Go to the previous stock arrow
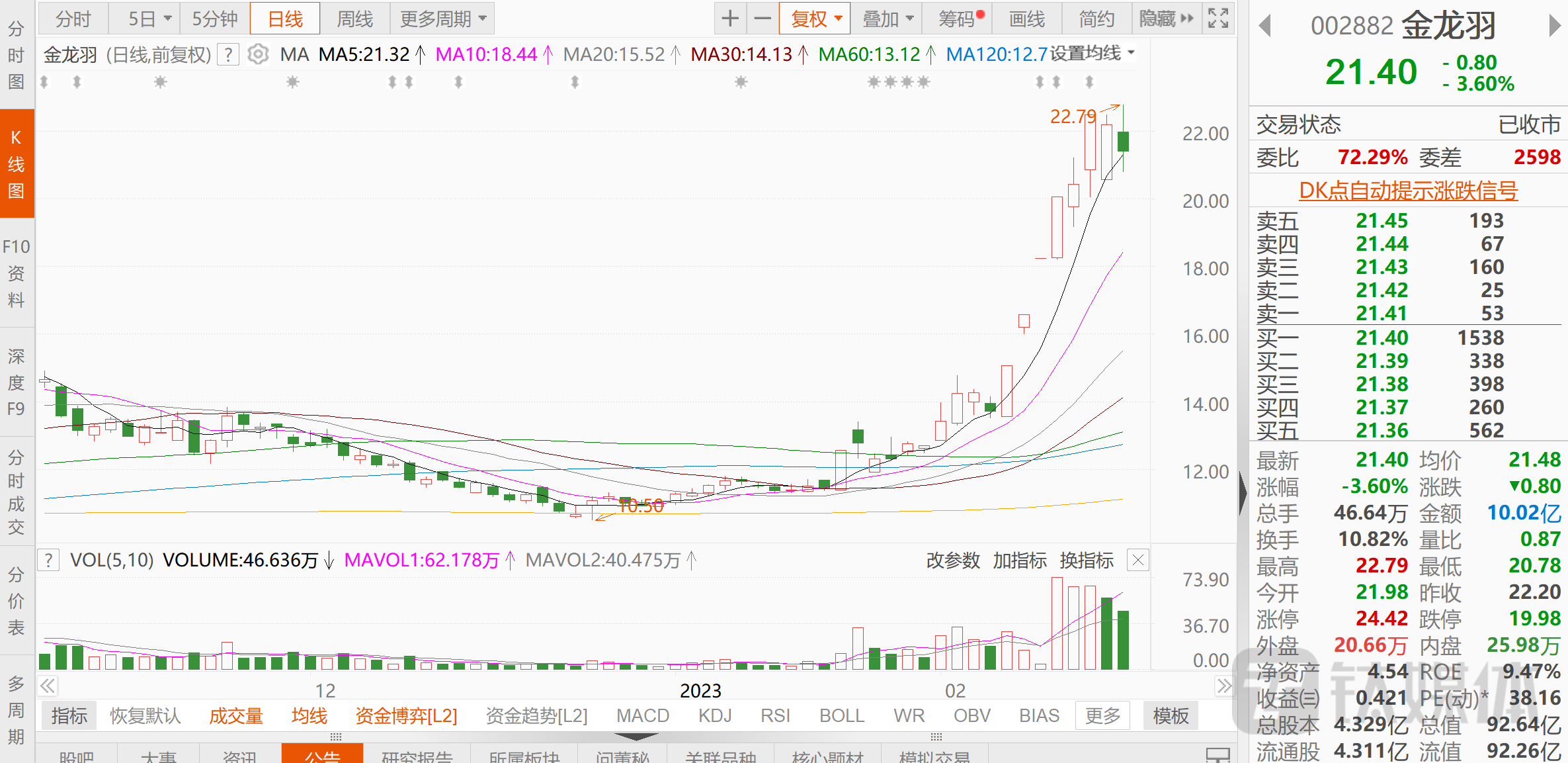This screenshot has width=1568, height=763. (x=1265, y=26)
